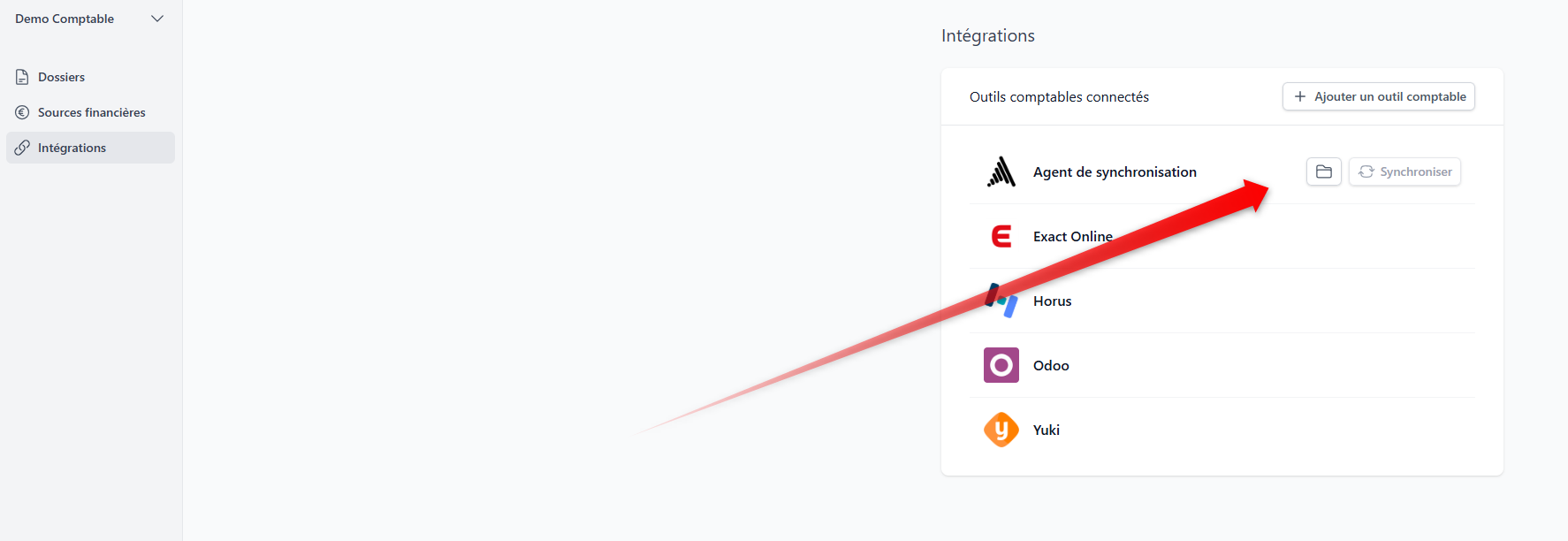This screenshot has height=541, width=1568.
Task: Click the Sources financières euro icon
Action: 22,112
